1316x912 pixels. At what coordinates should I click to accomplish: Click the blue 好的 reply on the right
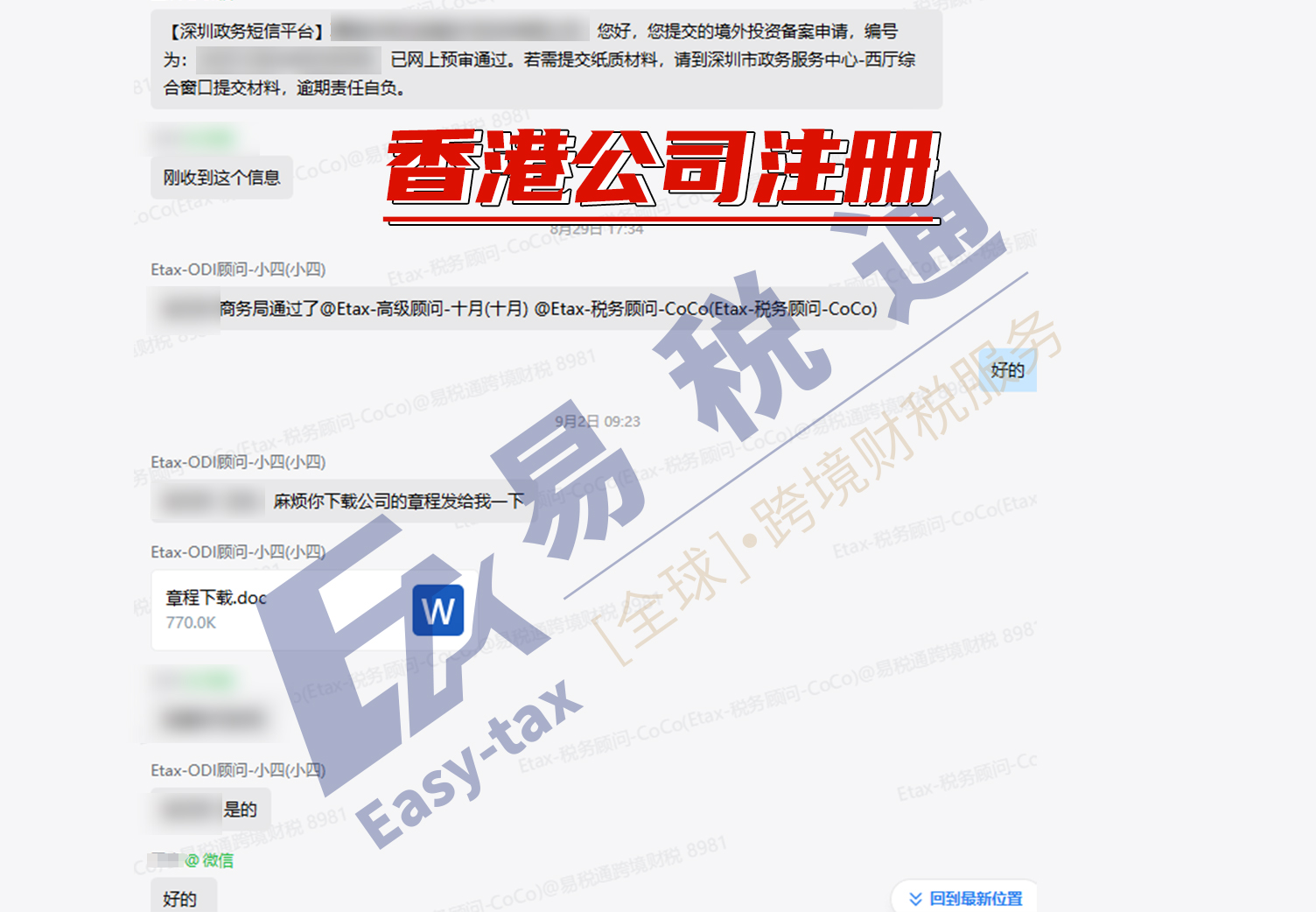[1007, 370]
